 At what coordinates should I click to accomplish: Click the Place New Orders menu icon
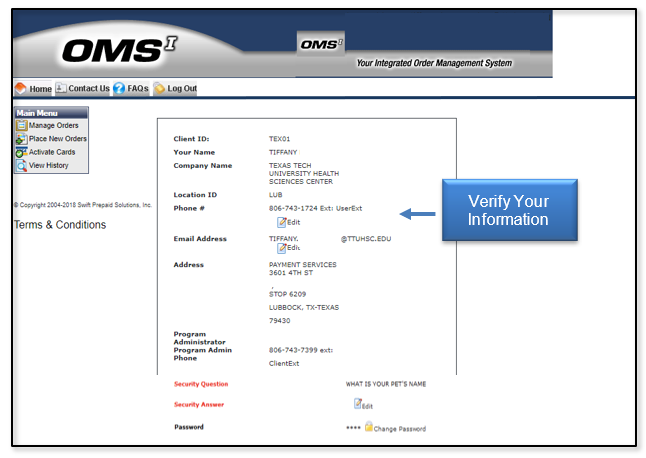pyautogui.click(x=21, y=139)
